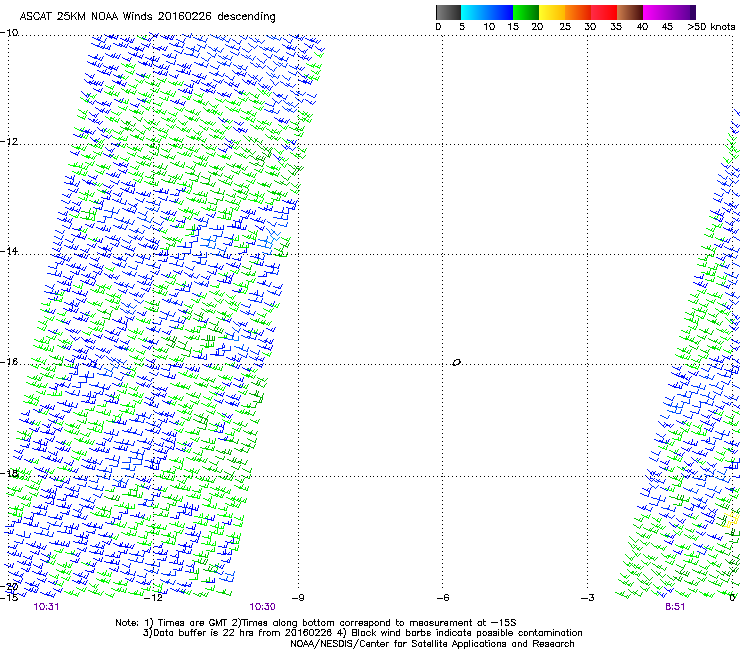Pick the red 30–35 knots color segment
The height and width of the screenshot is (650, 740).
(x=604, y=12)
